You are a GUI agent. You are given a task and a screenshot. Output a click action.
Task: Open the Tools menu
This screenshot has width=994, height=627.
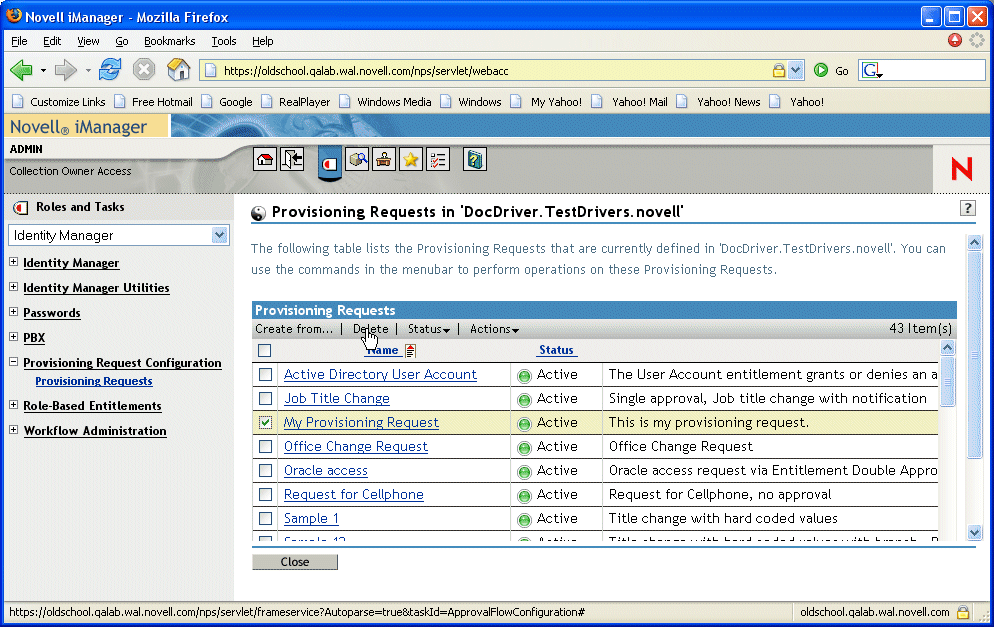224,41
